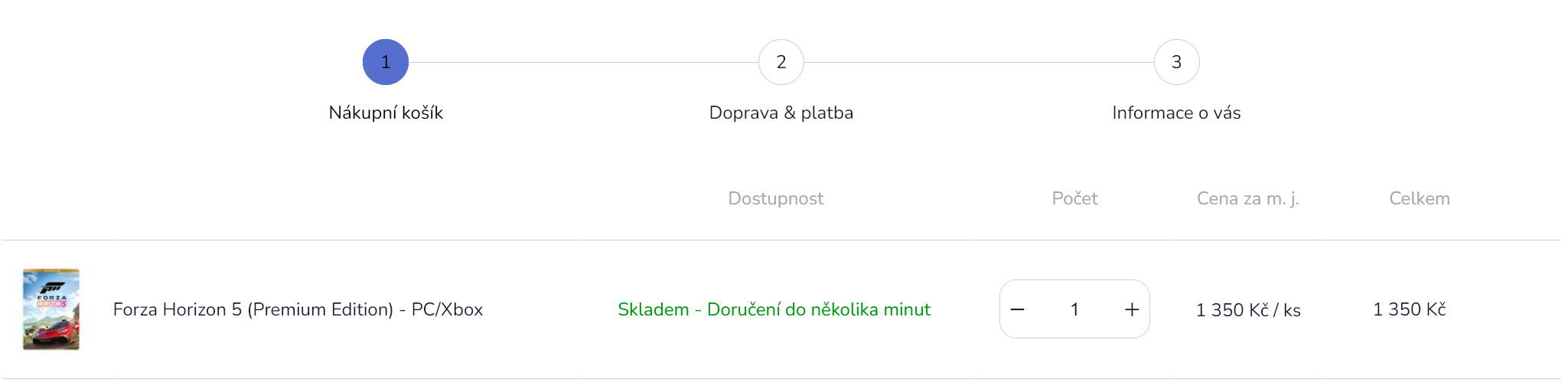
Task: Increase quantity with the plus icon
Action: click(1132, 309)
